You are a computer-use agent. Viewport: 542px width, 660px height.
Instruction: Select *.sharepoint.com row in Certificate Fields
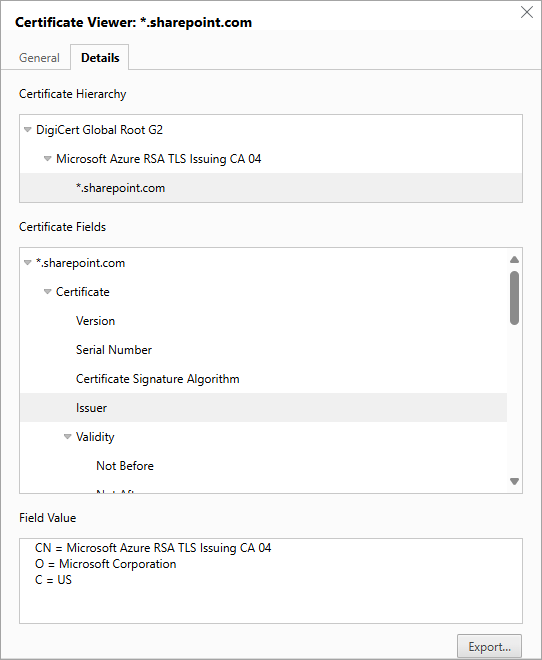coord(263,263)
